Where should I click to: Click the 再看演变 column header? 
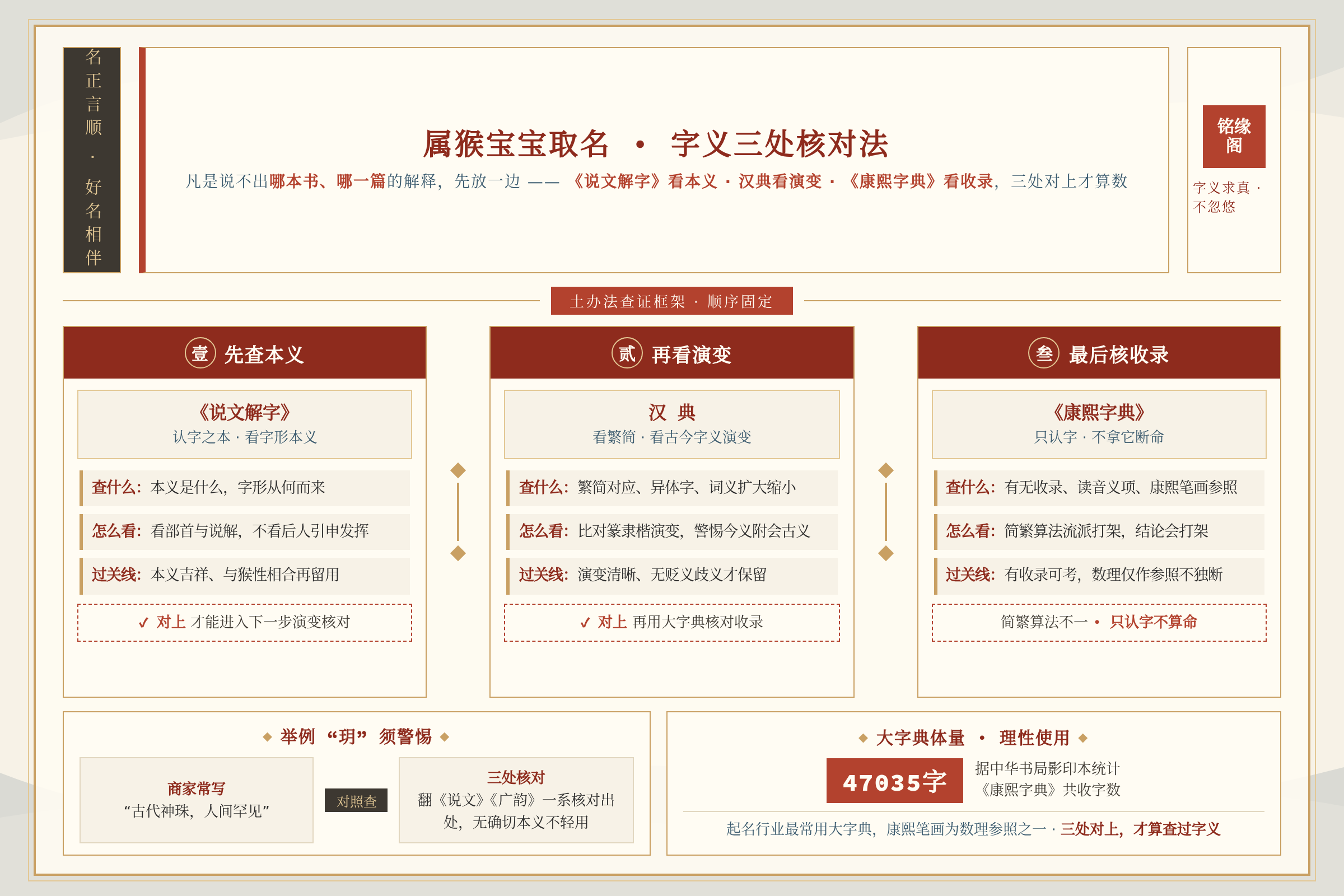671,353
